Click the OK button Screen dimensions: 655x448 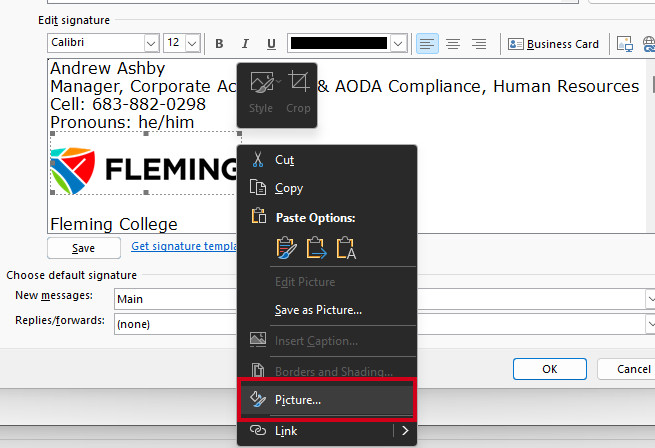pyautogui.click(x=550, y=369)
